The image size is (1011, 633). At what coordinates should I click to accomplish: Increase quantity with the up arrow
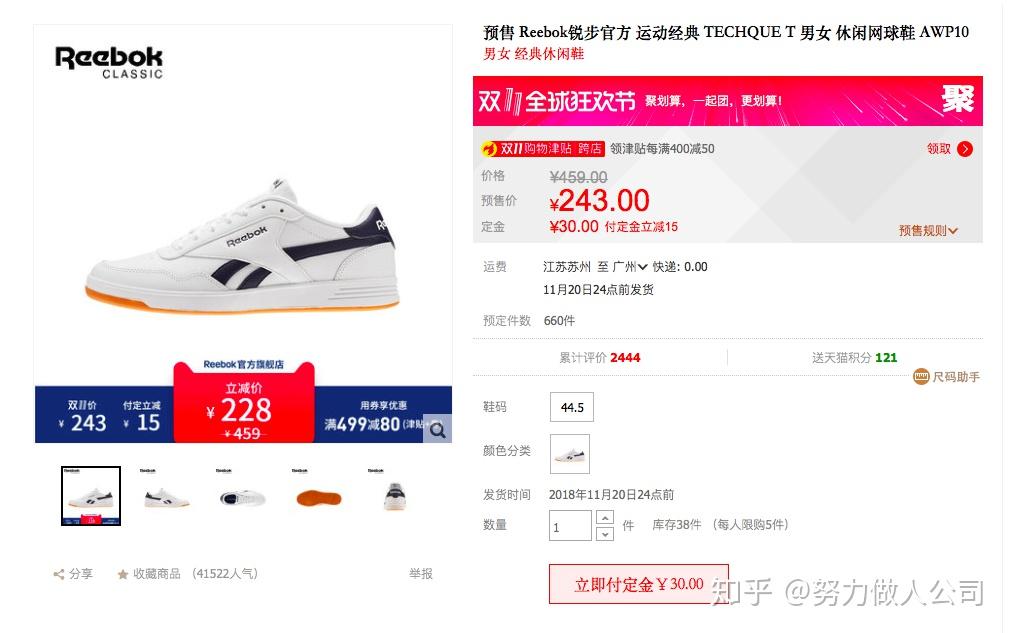[x=605, y=518]
